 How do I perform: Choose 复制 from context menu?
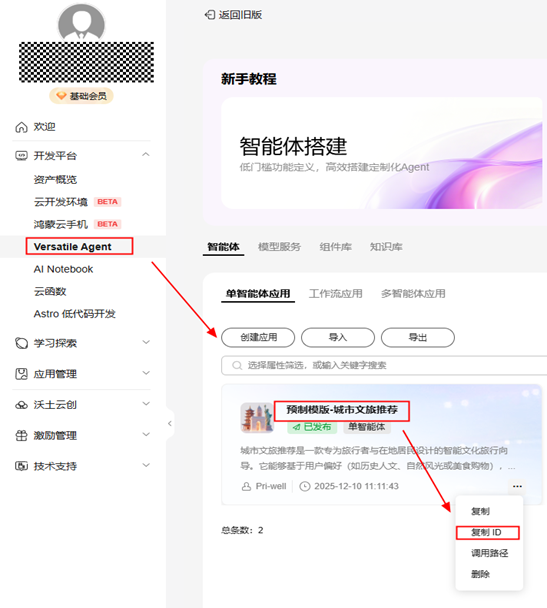[x=480, y=511]
